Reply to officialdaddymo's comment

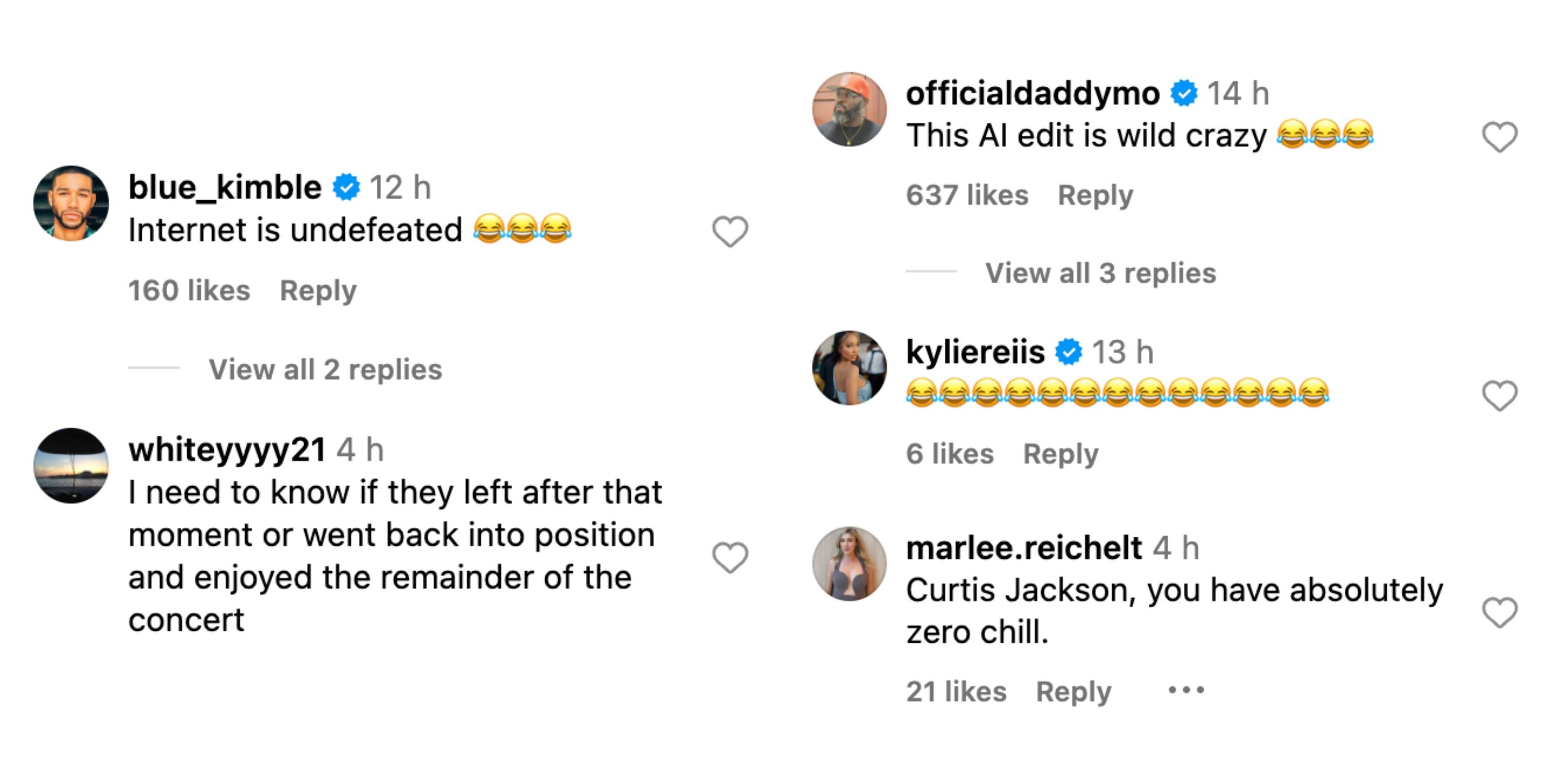pos(1095,195)
